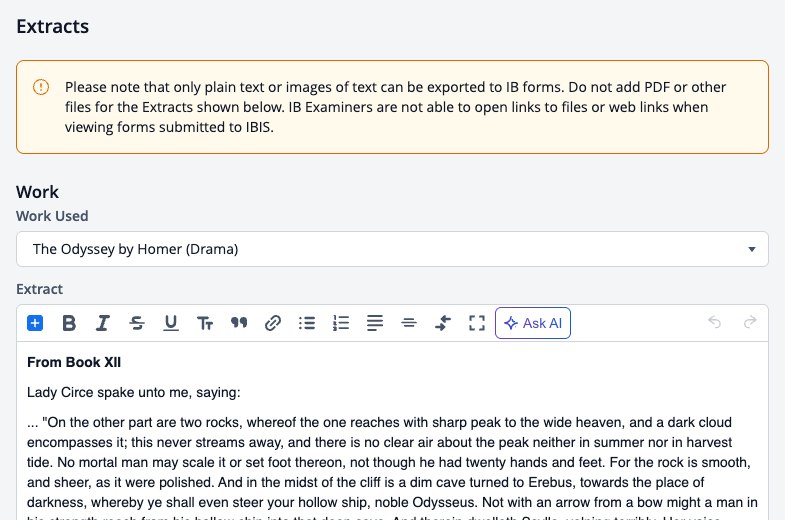Open the Ask AI assistant
The width and height of the screenshot is (785, 520).
point(533,323)
